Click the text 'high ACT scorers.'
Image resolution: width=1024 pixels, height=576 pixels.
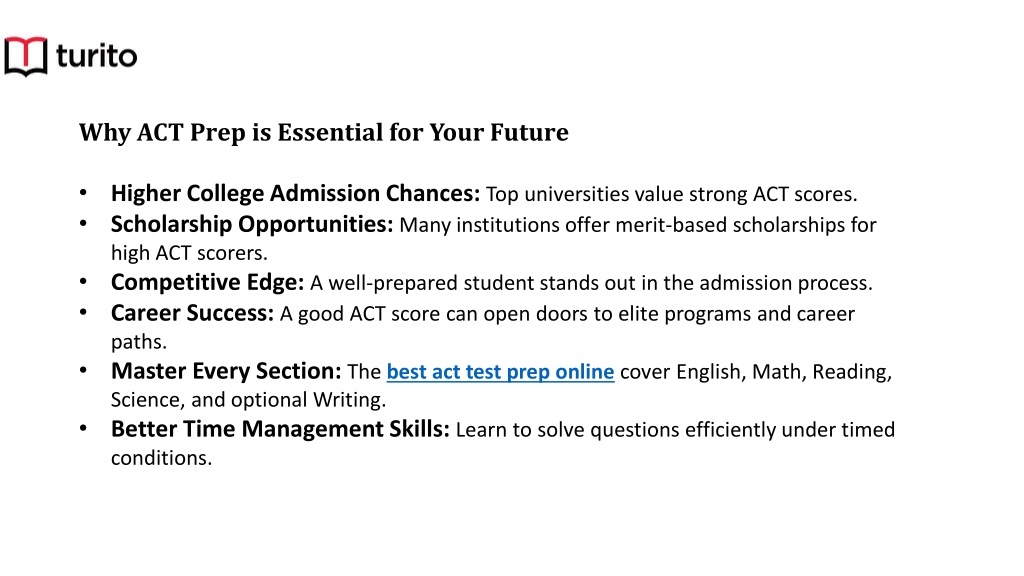pyautogui.click(x=189, y=253)
